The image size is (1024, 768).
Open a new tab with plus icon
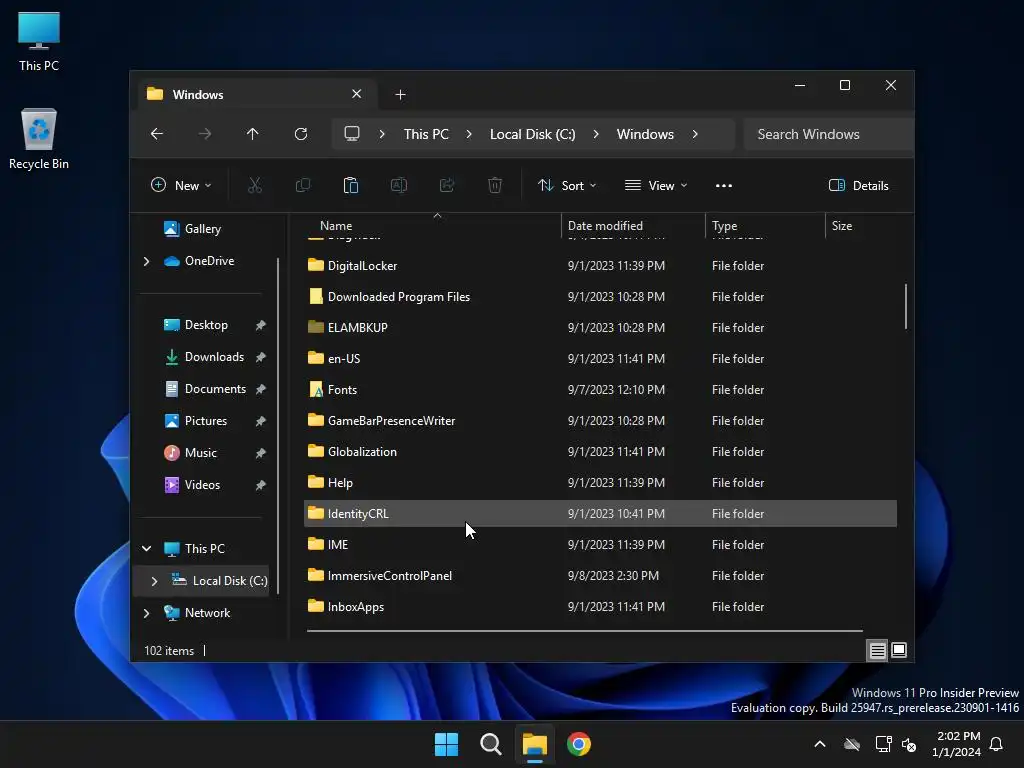(x=400, y=95)
